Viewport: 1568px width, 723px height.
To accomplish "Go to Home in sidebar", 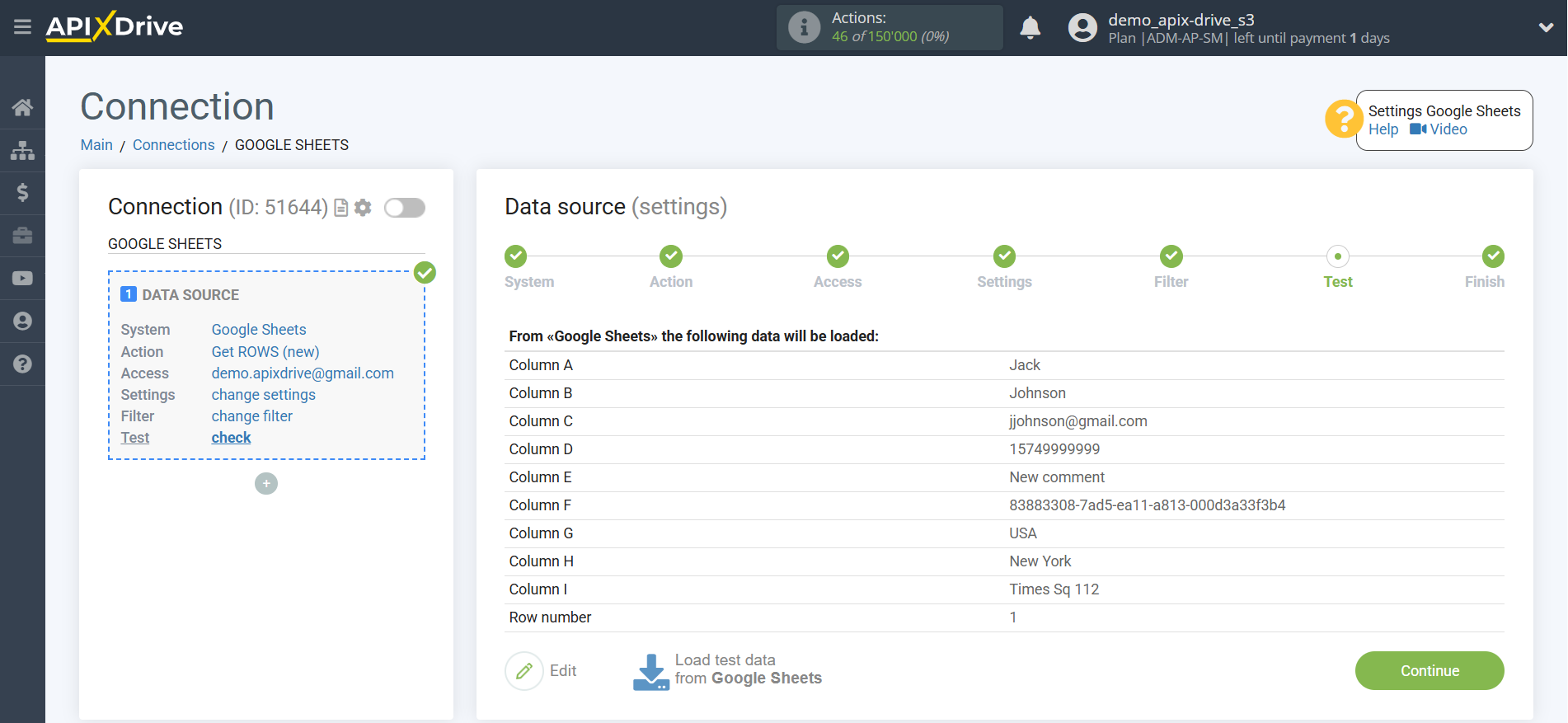I will coord(22,107).
